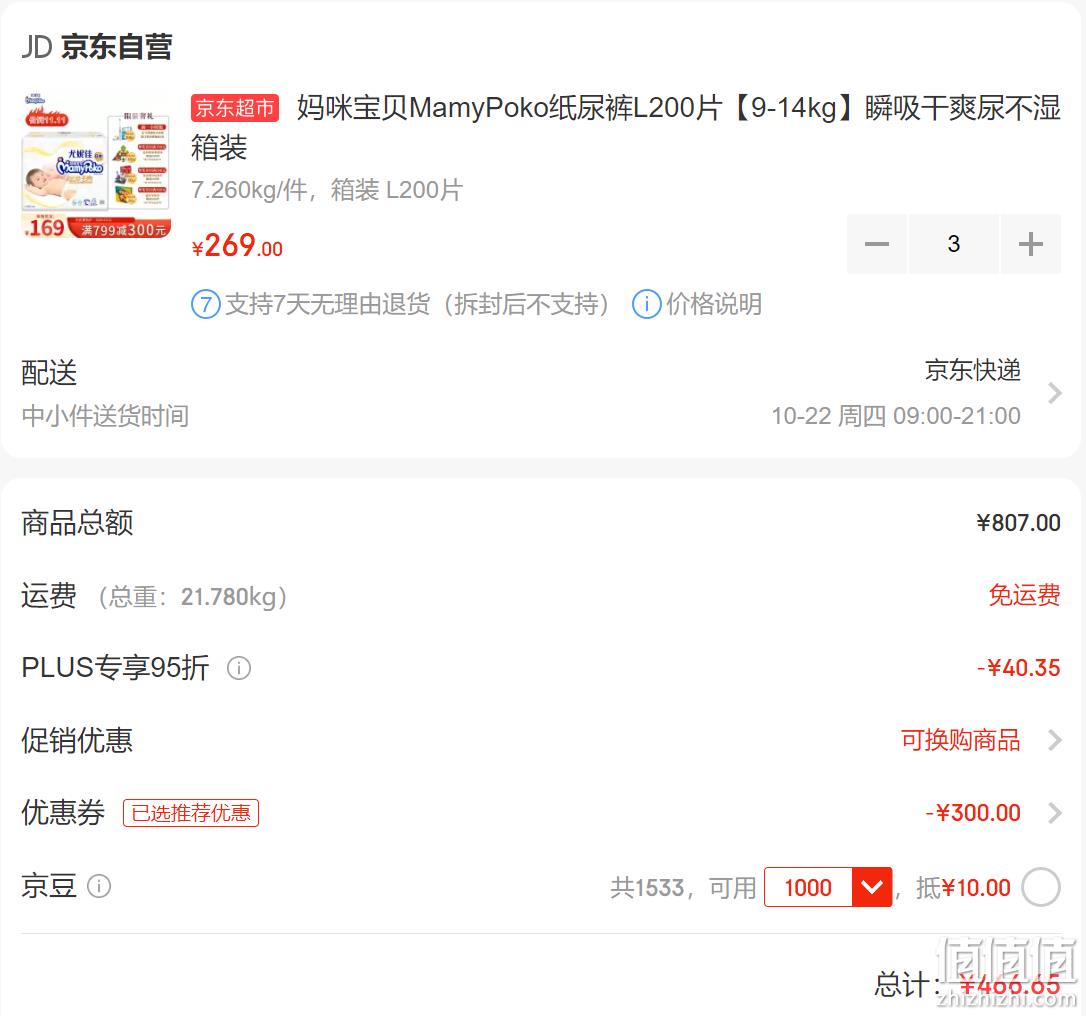Viewport: 1086px width, 1016px height.
Task: Click the 支持7天无理由退货 policy text
Action: click(417, 305)
